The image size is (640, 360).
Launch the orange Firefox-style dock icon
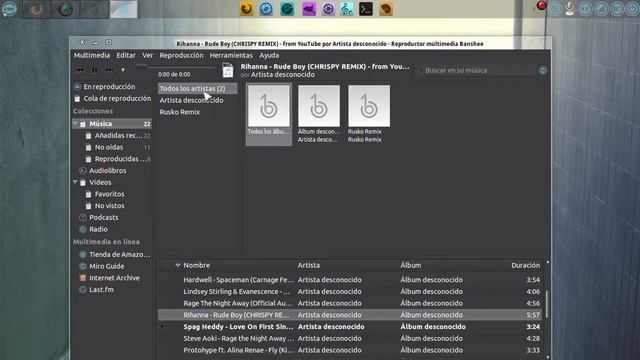point(246,9)
